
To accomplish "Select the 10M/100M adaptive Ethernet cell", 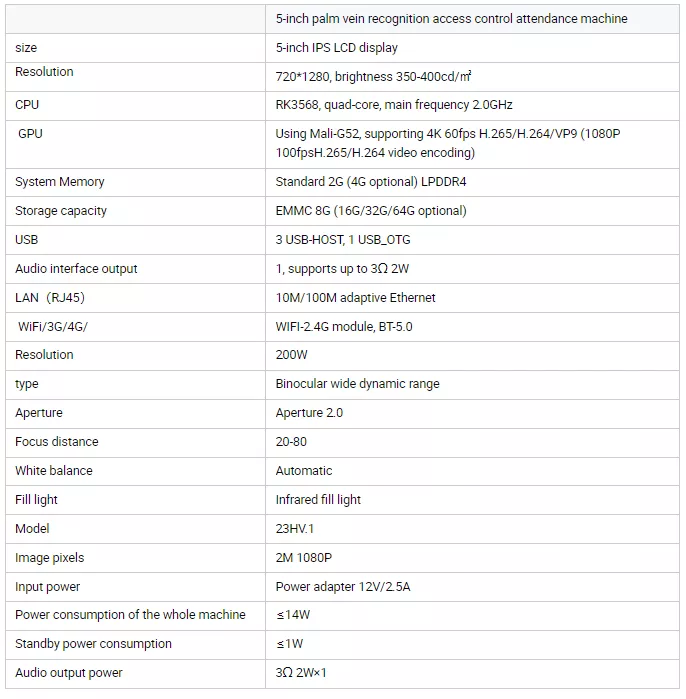I will 472,298.
